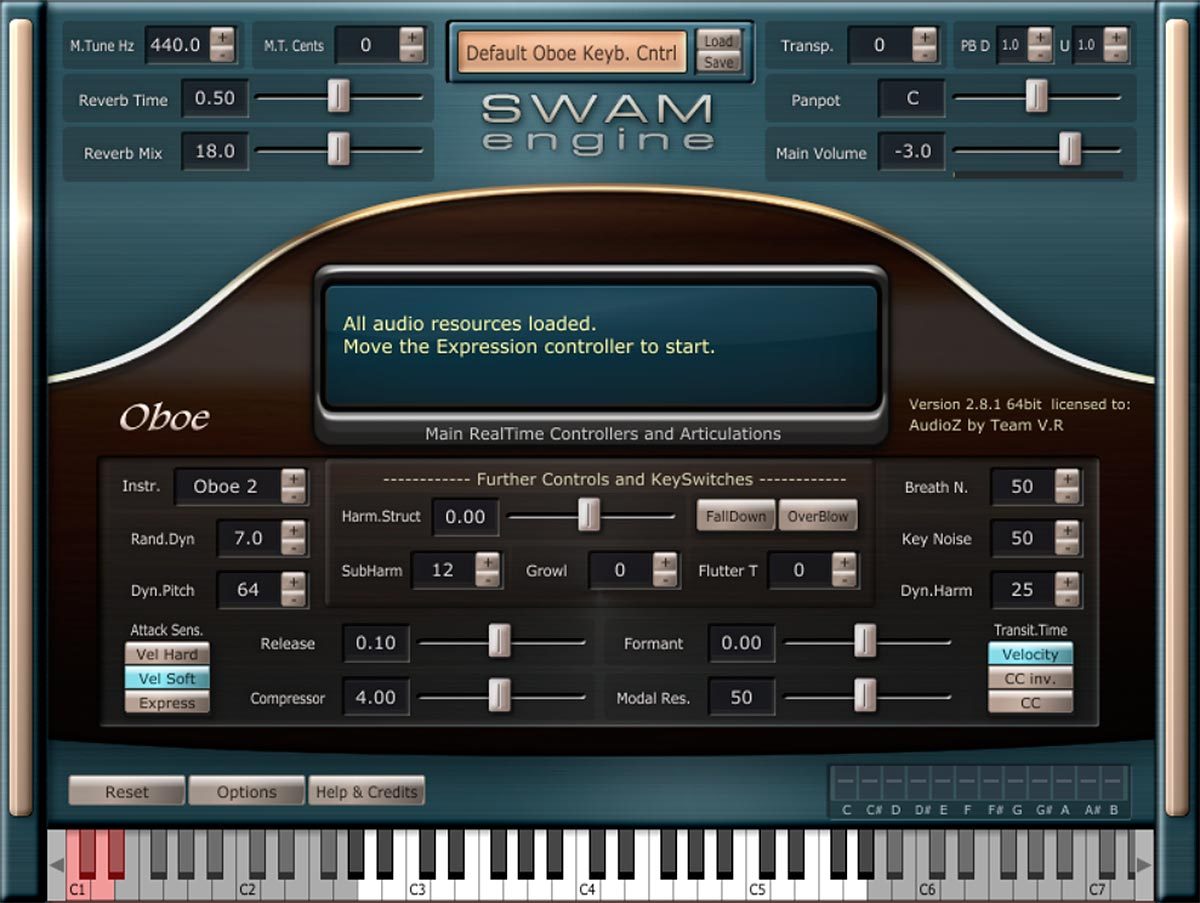Decrease Transp. value with minus stepper

[925, 54]
